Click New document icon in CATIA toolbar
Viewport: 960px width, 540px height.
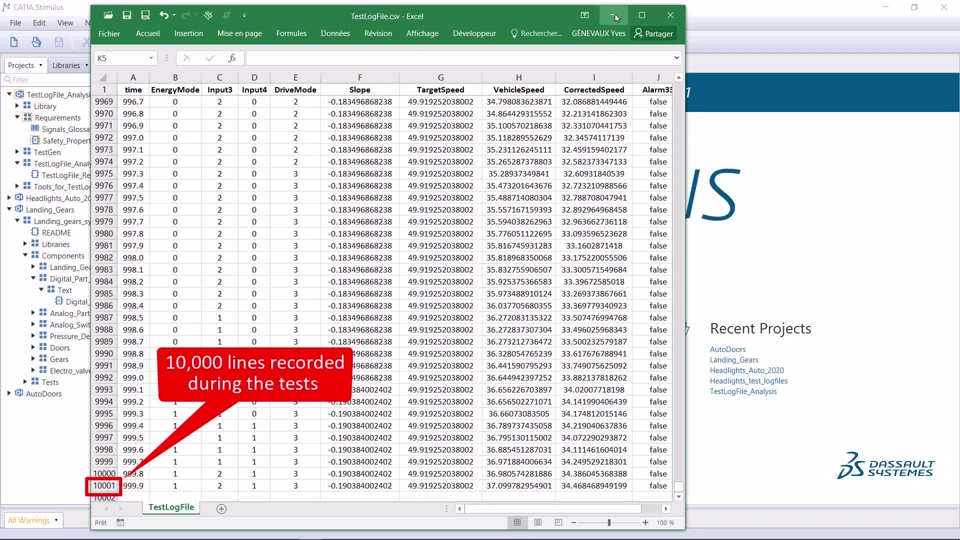pos(13,42)
